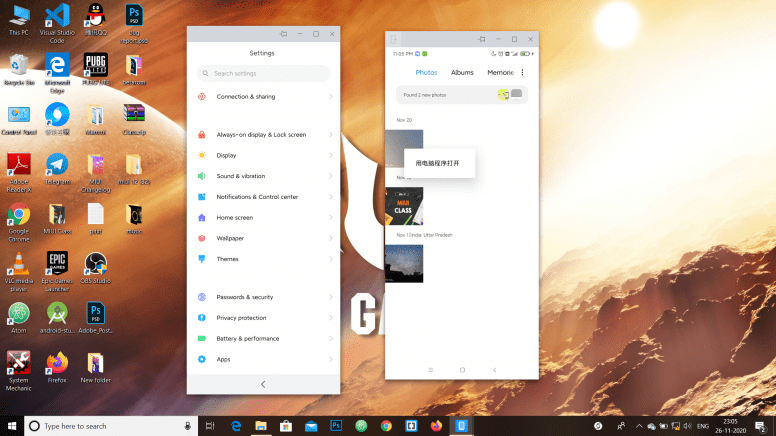
Task: Open Home screen settings
Action: pyautogui.click(x=264, y=218)
